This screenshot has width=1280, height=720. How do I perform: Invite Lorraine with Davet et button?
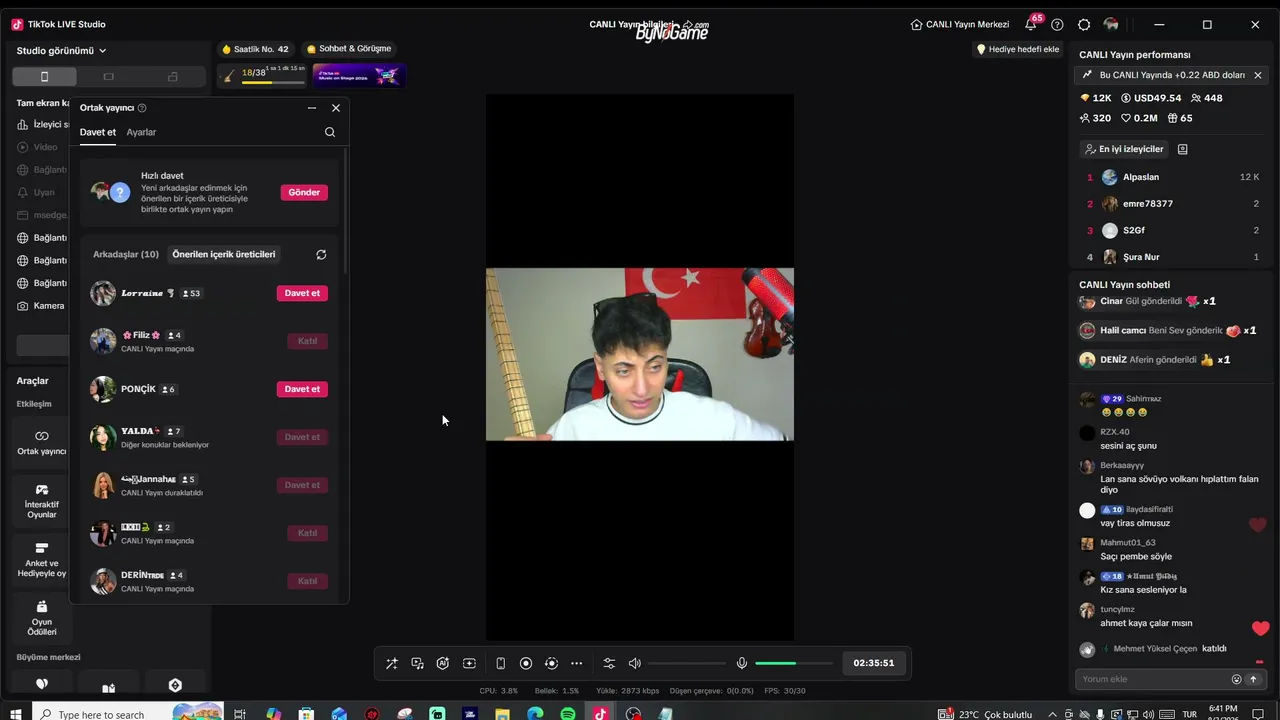click(302, 293)
